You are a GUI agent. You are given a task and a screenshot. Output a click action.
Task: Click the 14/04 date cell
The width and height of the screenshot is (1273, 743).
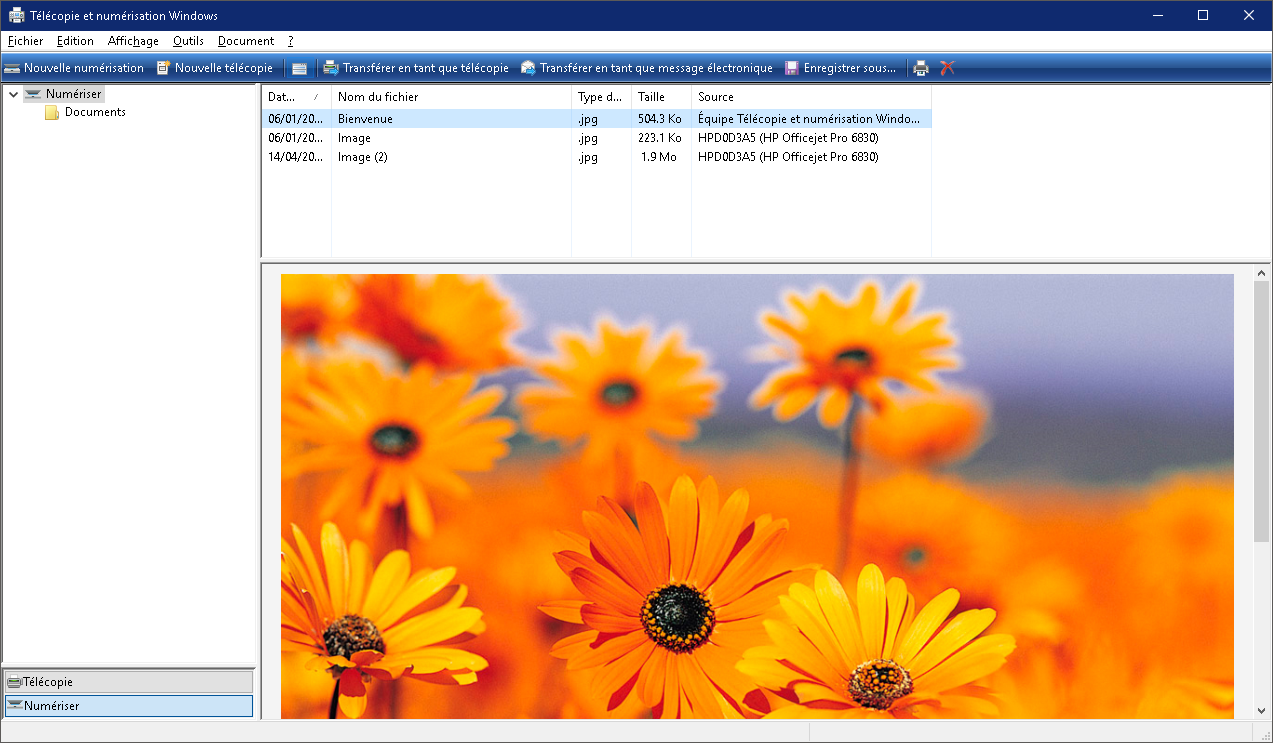(x=295, y=157)
